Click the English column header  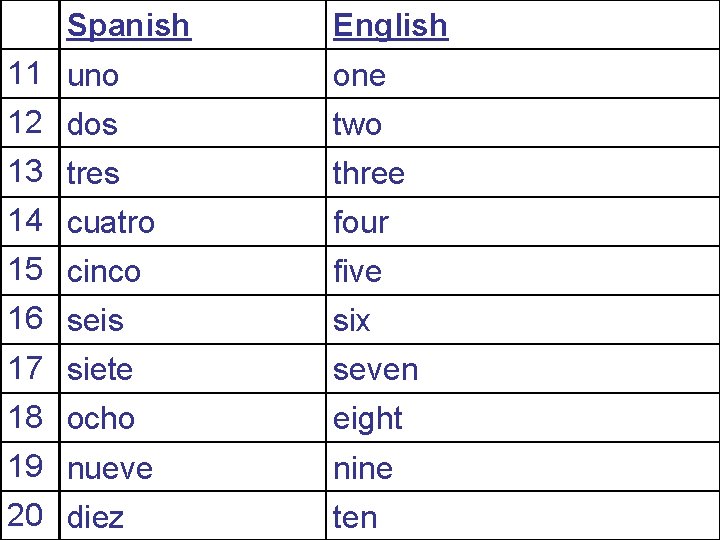[390, 25]
